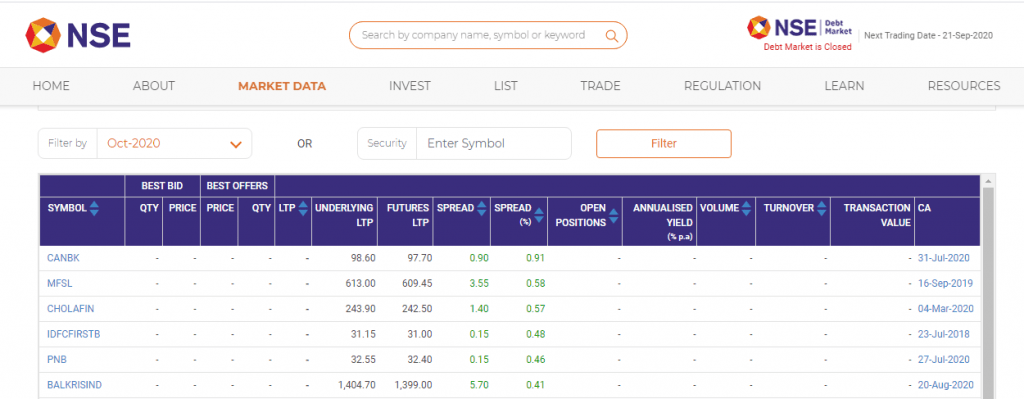Sort by TURNOVER column arrows
Screen dimensions: 1024x399
coord(822,208)
